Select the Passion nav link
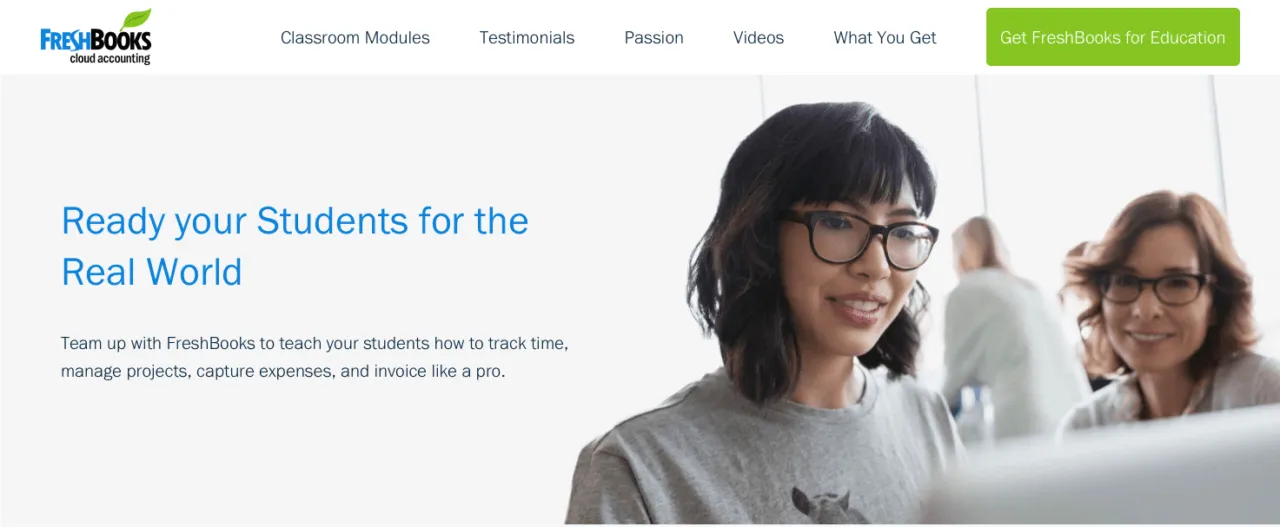Screen dimensions: 1280x527 click(654, 38)
